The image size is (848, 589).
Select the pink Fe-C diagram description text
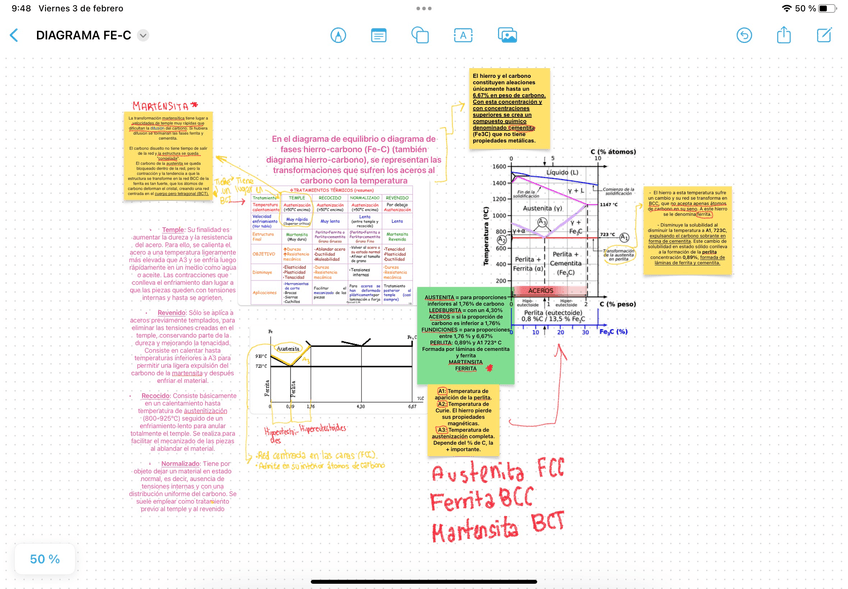coord(356,159)
